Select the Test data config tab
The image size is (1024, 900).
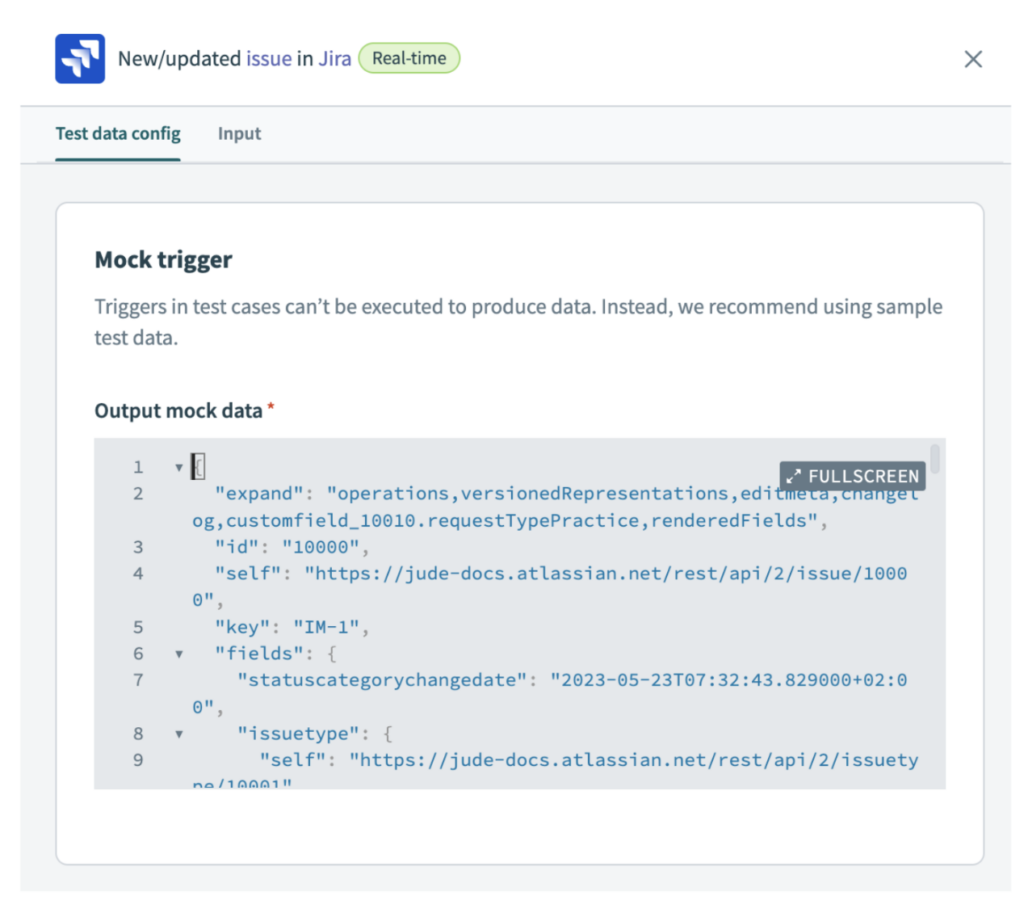tap(117, 133)
